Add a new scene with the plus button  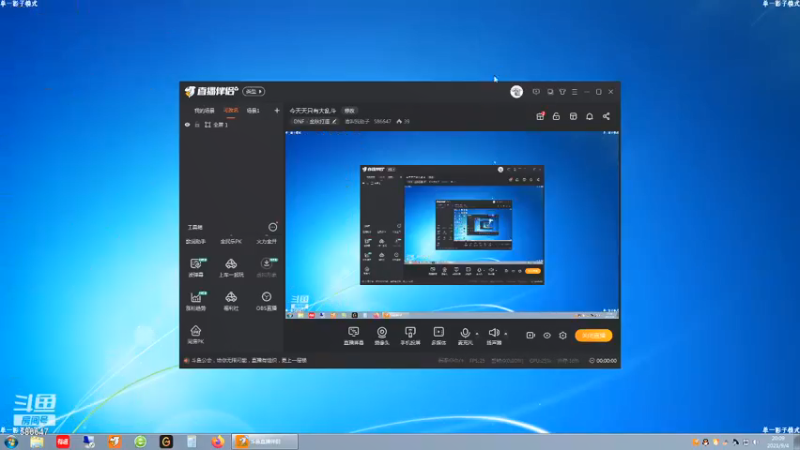tap(277, 111)
